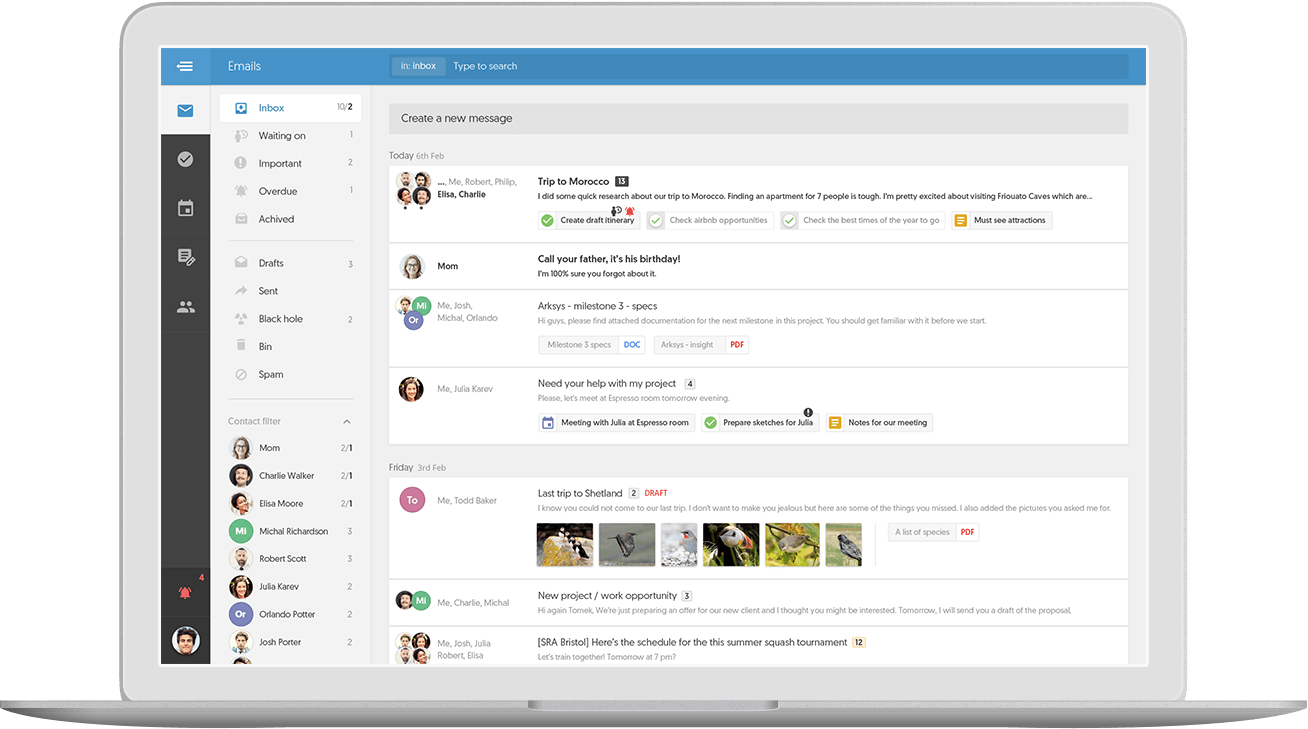1308x729 pixels.
Task: Expand the SRA Bristol thread count 12
Action: pyautogui.click(x=859, y=642)
